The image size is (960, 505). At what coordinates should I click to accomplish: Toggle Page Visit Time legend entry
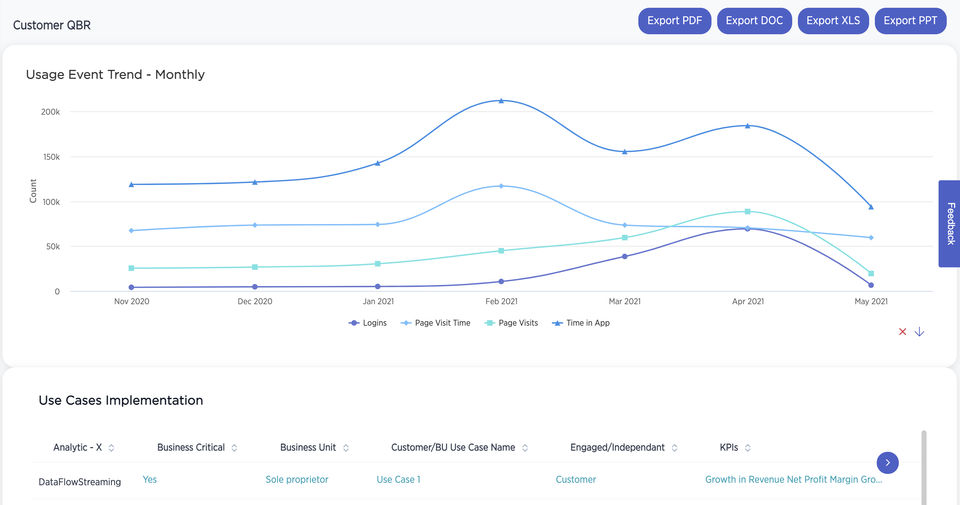(435, 323)
